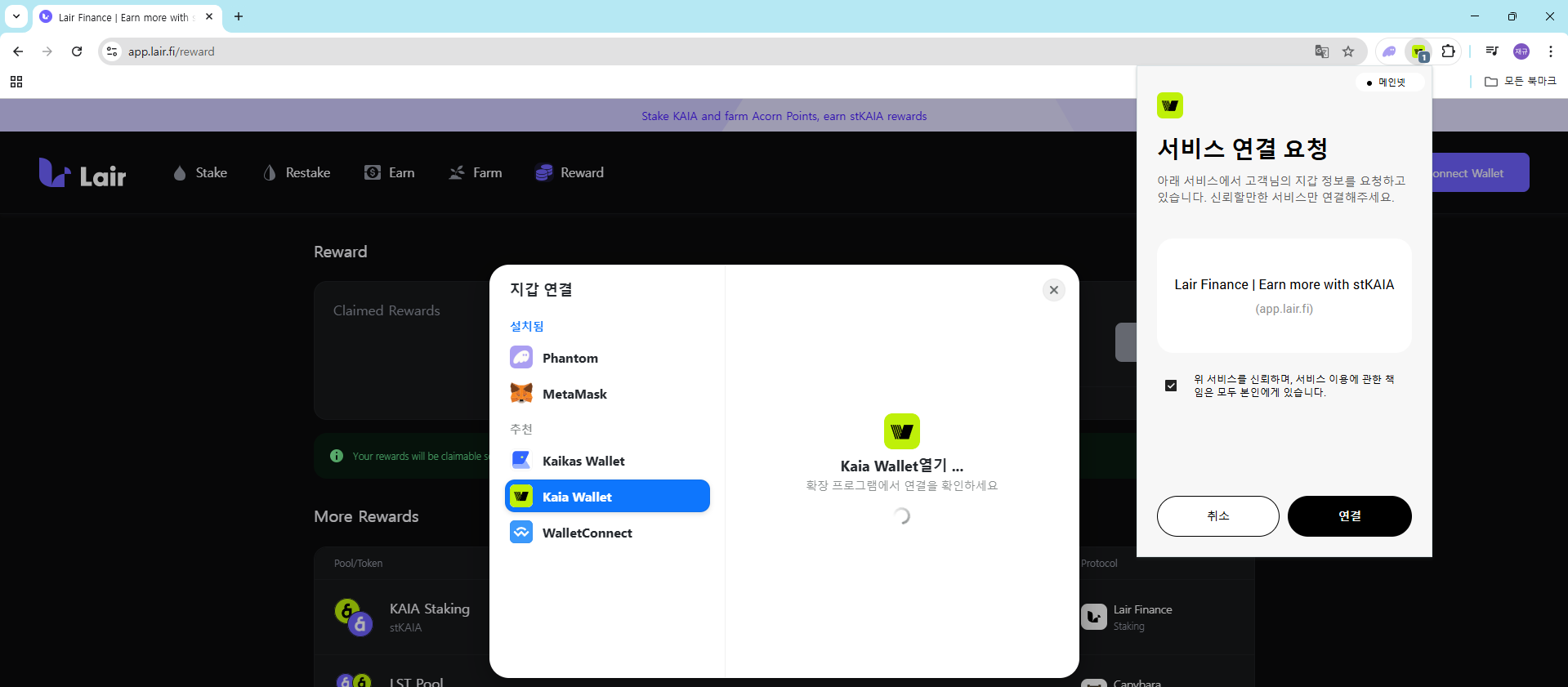
Task: Open the Chrome three-dot menu
Action: click(x=1551, y=51)
